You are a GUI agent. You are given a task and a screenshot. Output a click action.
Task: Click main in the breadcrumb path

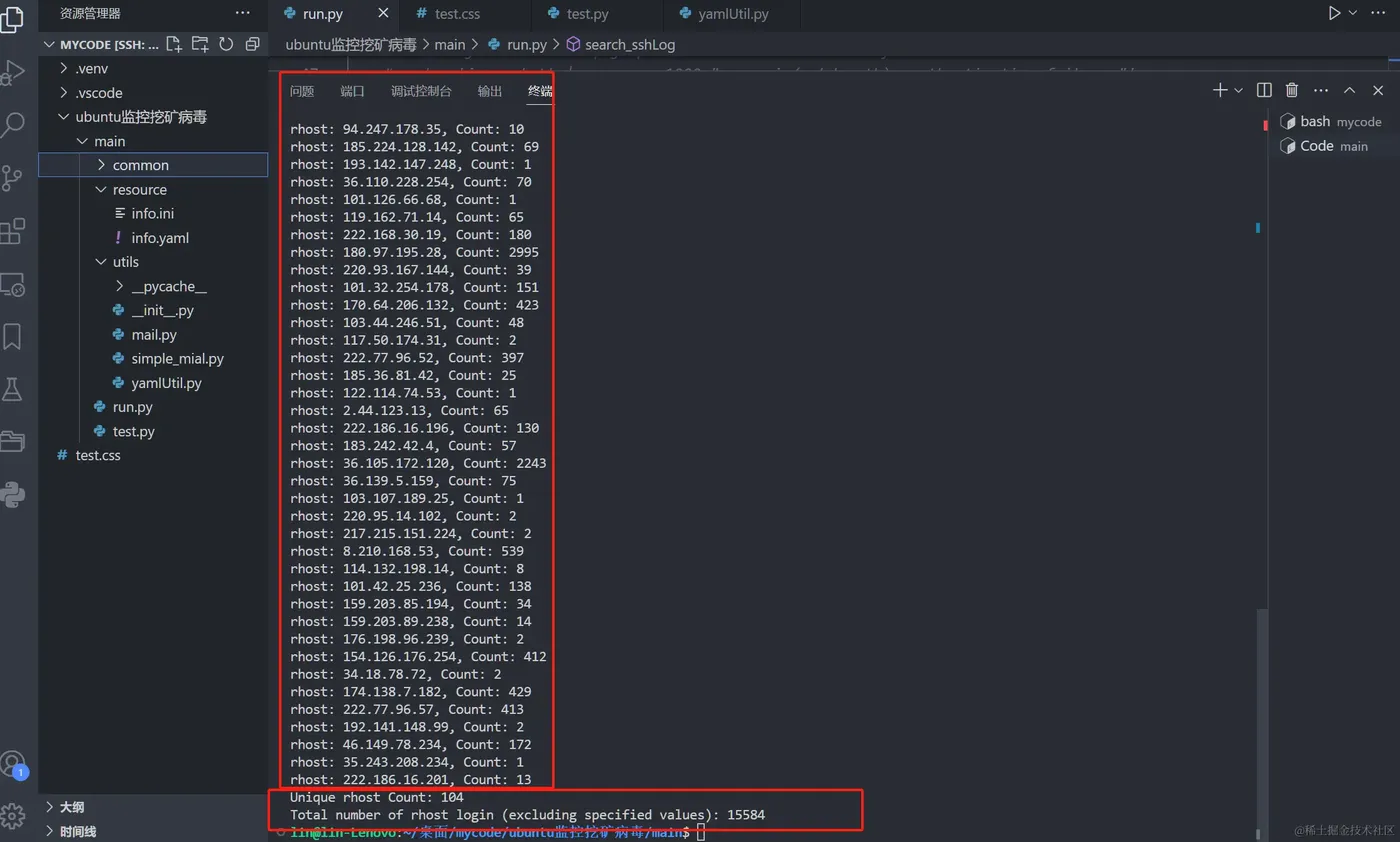(x=450, y=44)
